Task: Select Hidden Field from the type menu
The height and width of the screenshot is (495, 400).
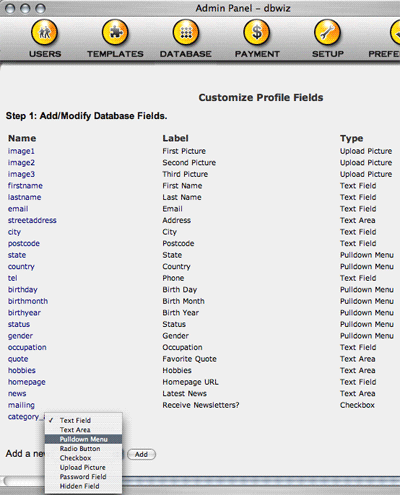Action: pyautogui.click(x=83, y=486)
